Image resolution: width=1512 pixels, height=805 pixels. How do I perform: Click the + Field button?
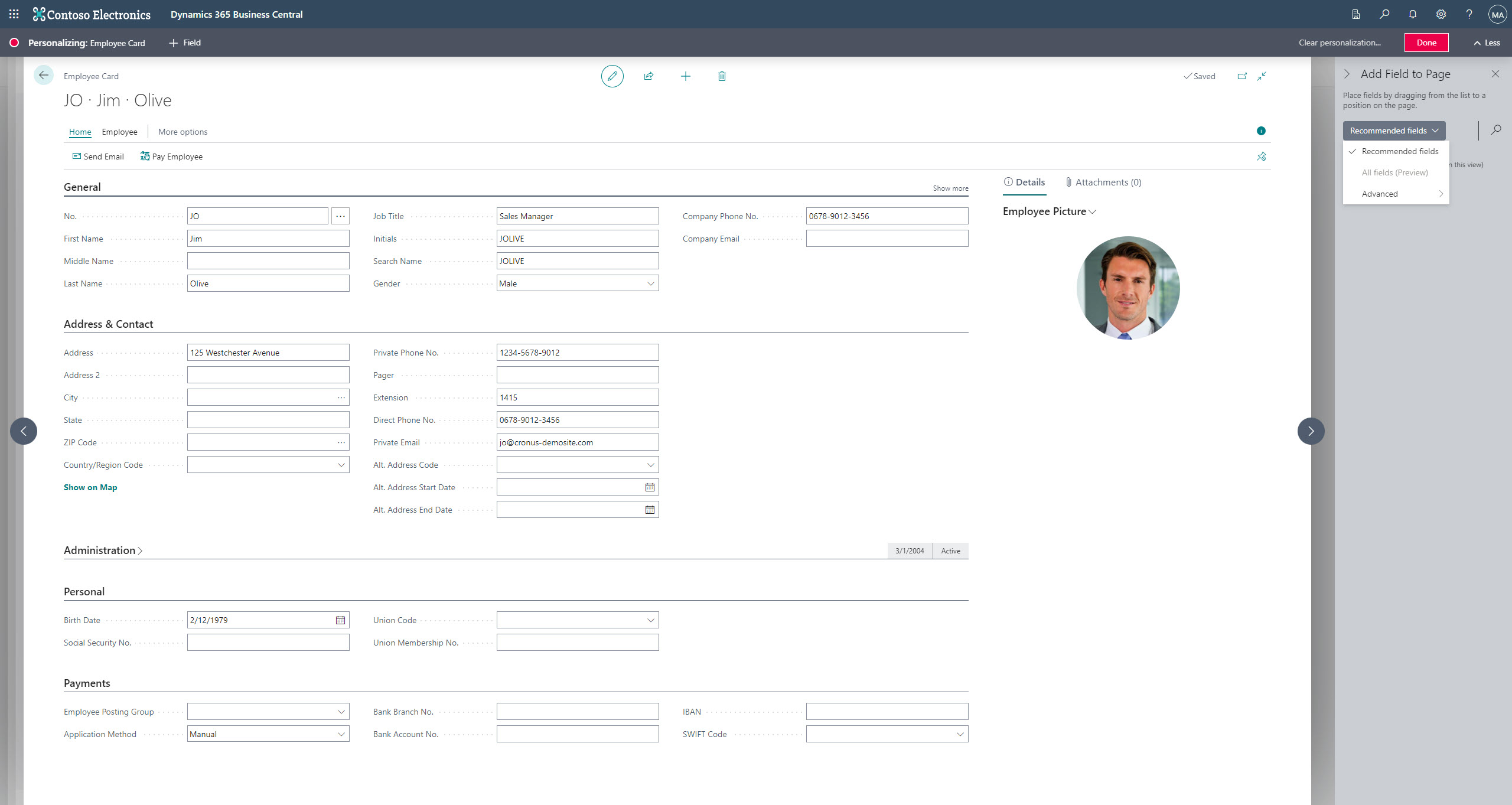point(185,43)
